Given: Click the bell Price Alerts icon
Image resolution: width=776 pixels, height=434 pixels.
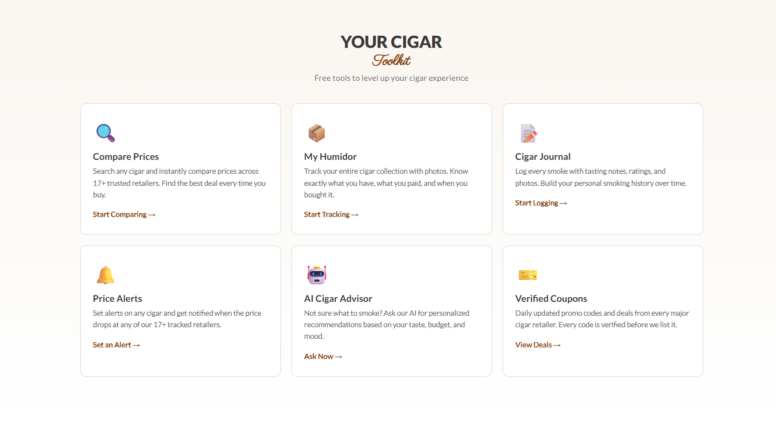Looking at the screenshot, I should pos(105,275).
